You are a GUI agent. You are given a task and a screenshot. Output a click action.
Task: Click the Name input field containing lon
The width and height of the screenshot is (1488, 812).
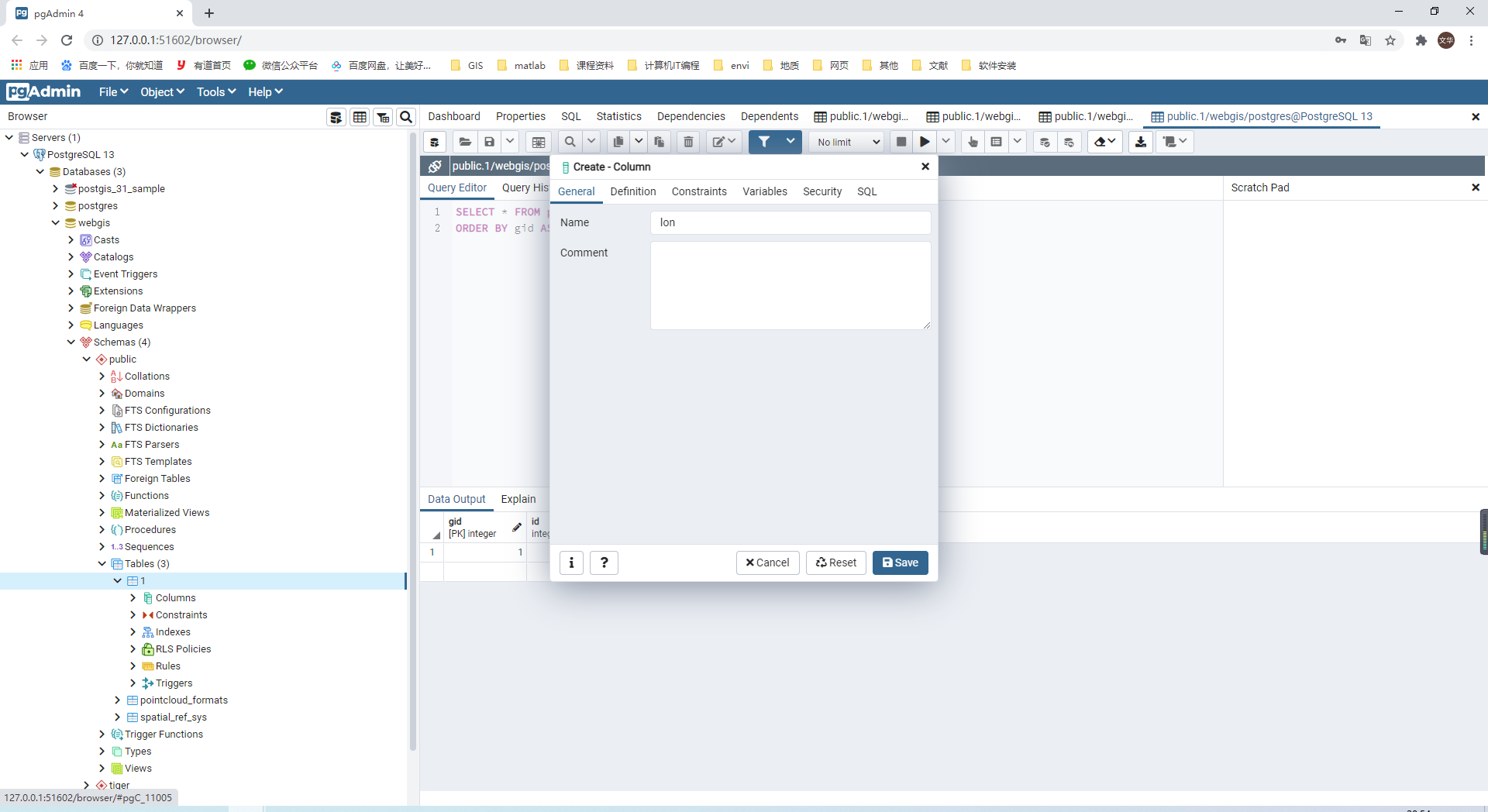(790, 222)
